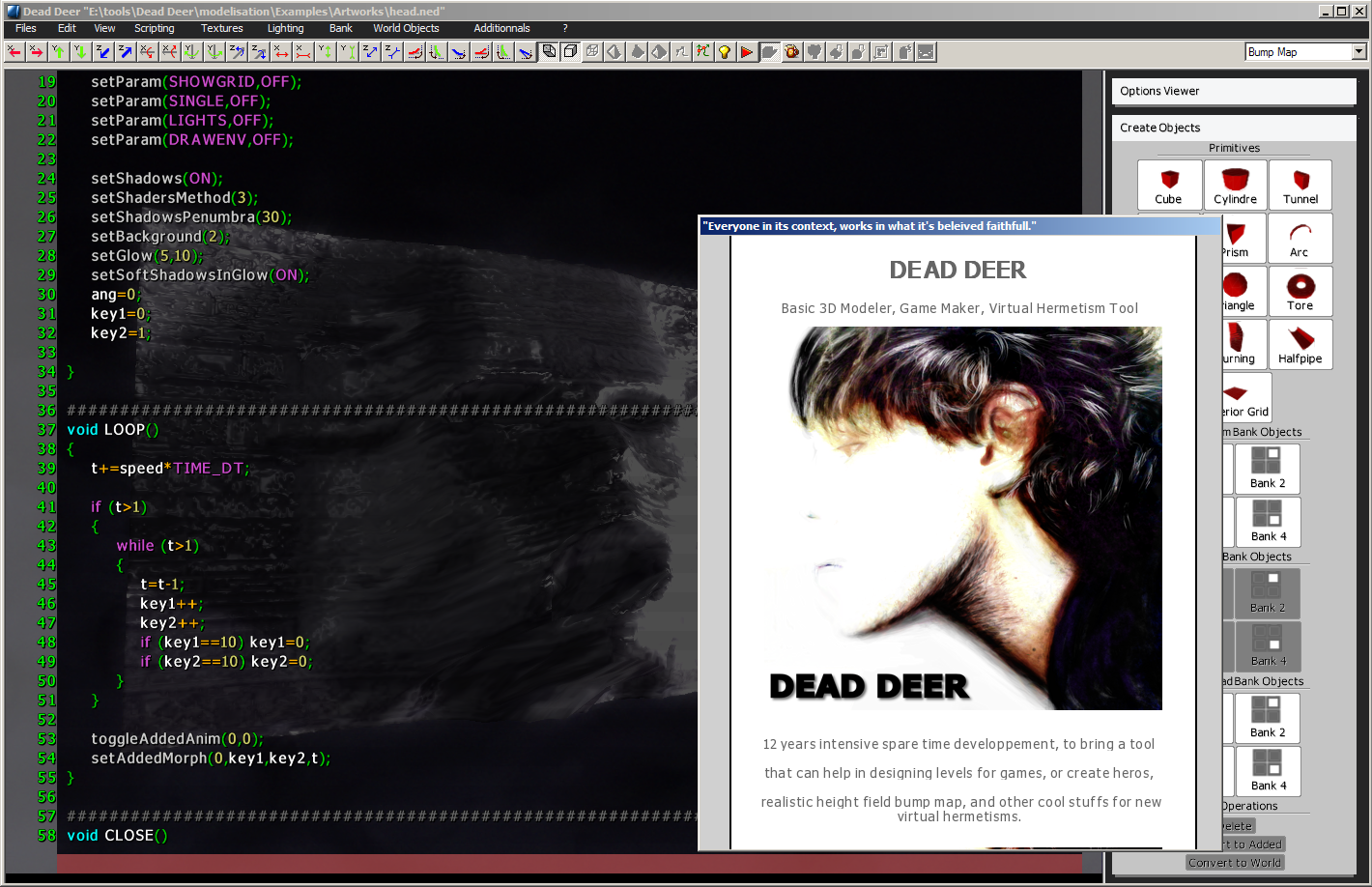Click the Convert to World button
The width and height of the screenshot is (1372, 887).
pyautogui.click(x=1235, y=863)
